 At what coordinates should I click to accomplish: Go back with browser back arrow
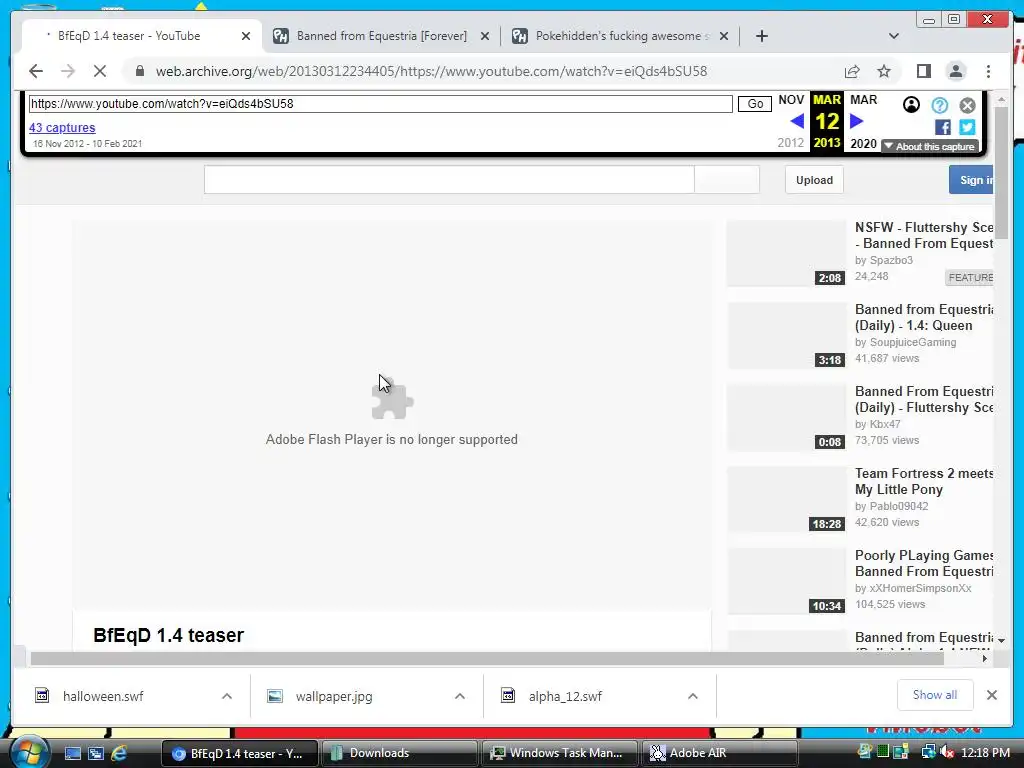pyautogui.click(x=36, y=71)
